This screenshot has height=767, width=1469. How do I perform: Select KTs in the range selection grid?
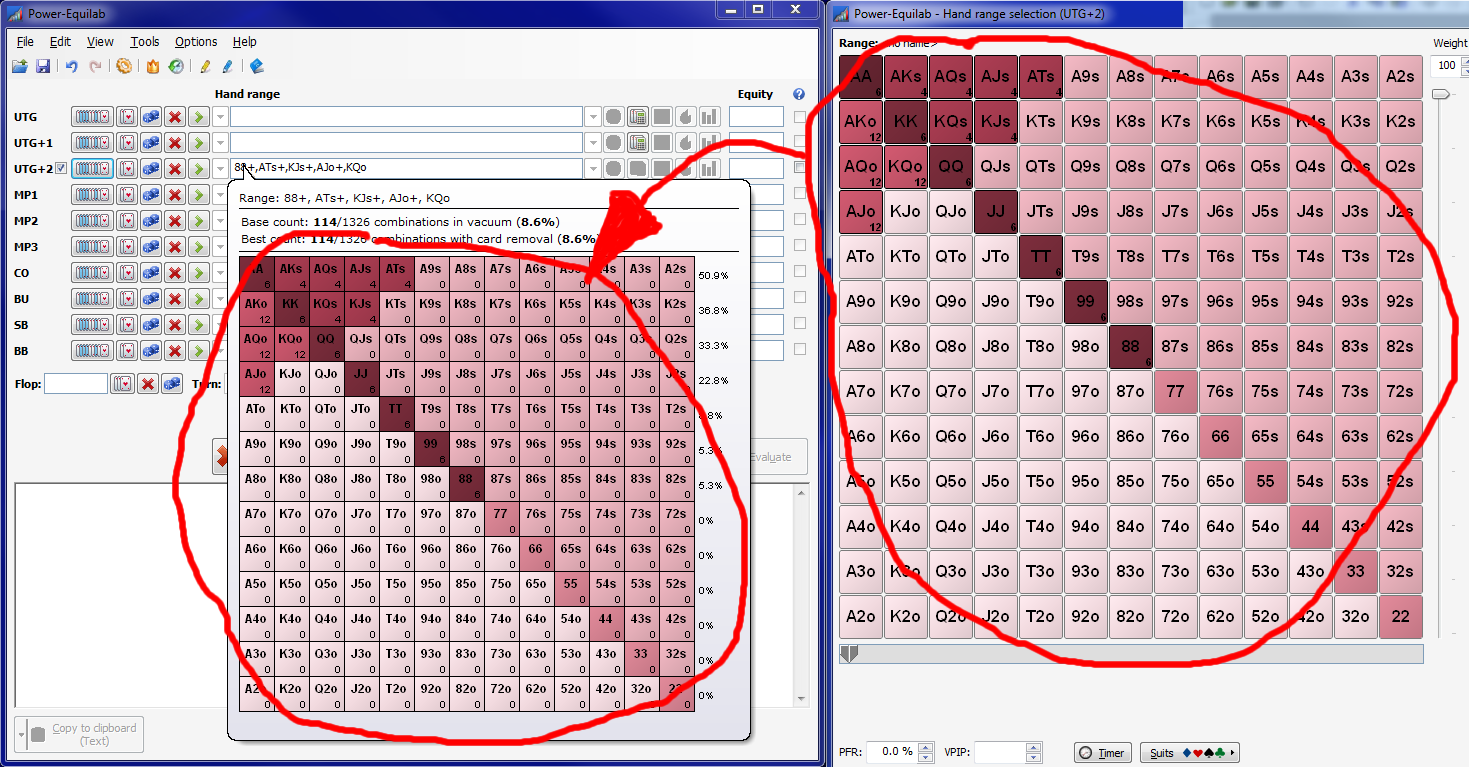point(1041,121)
